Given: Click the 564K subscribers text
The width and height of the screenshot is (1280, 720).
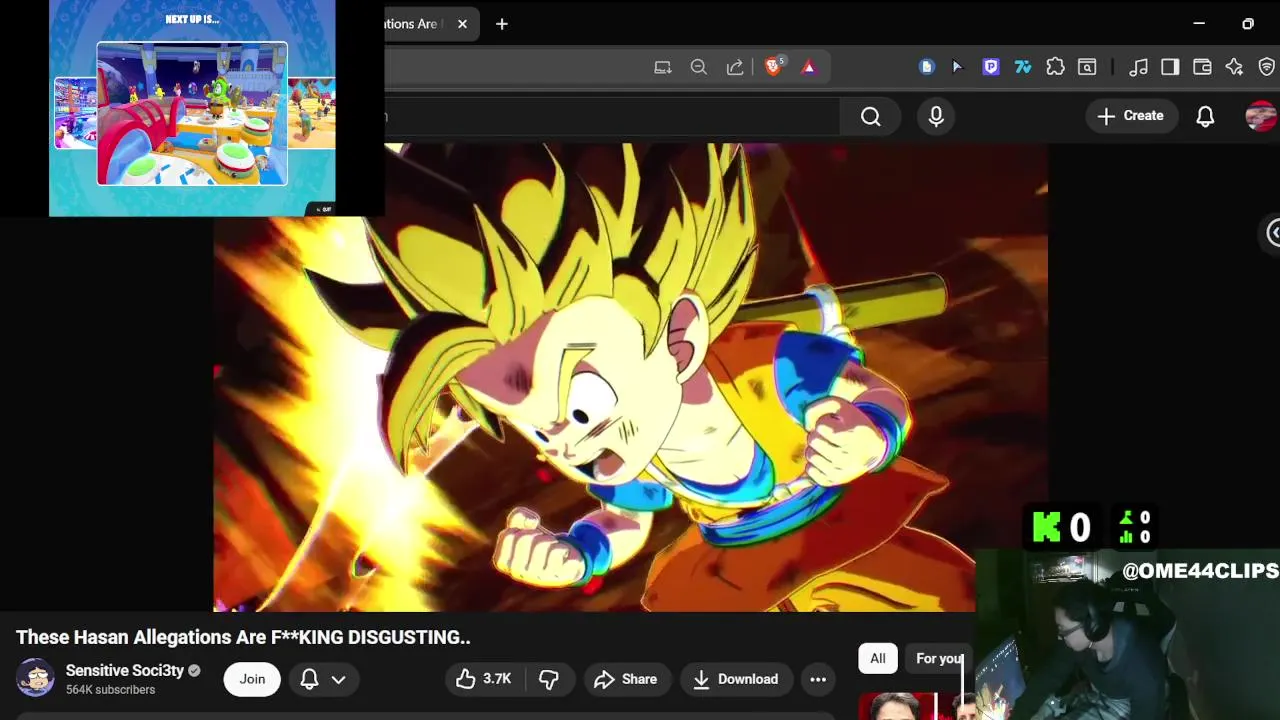Looking at the screenshot, I should (110, 690).
